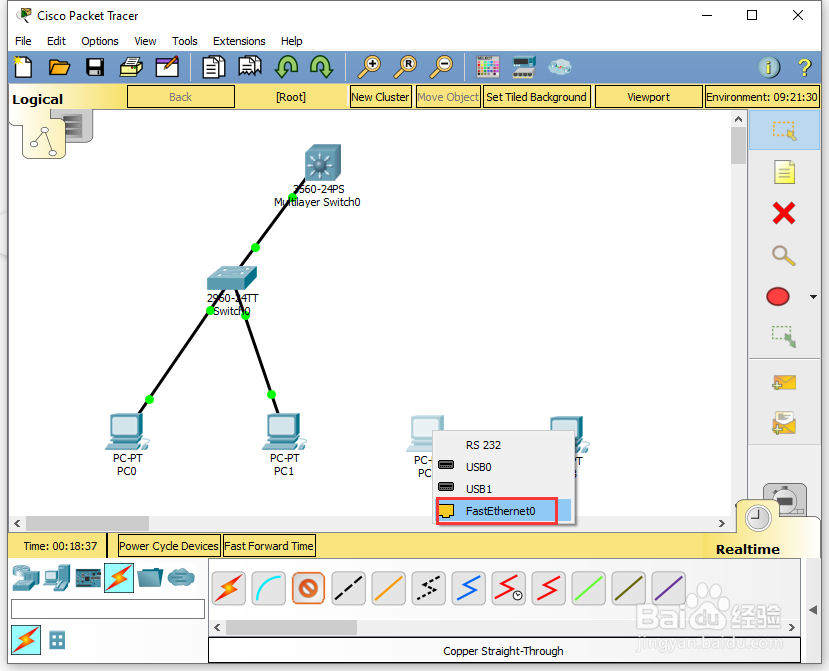Image resolution: width=829 pixels, height=671 pixels.
Task: Select the Console cable connection
Action: coord(269,589)
